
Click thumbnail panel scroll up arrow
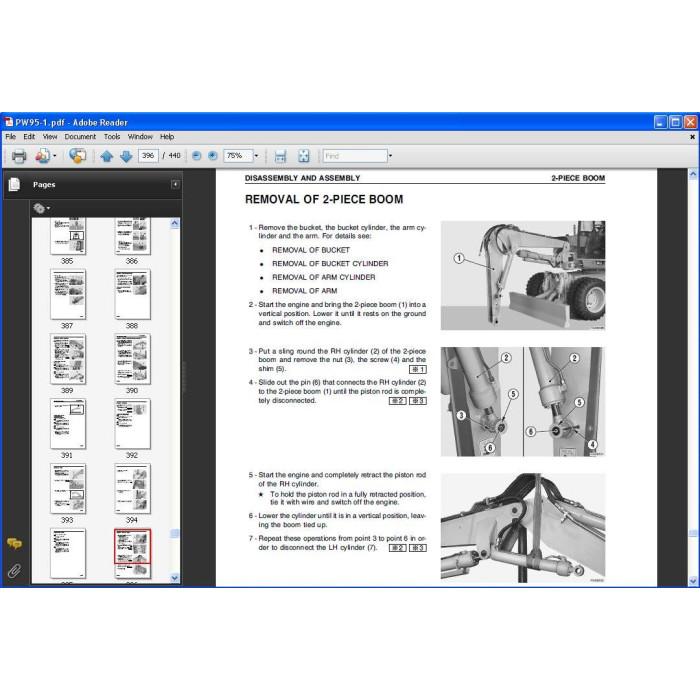click(175, 223)
